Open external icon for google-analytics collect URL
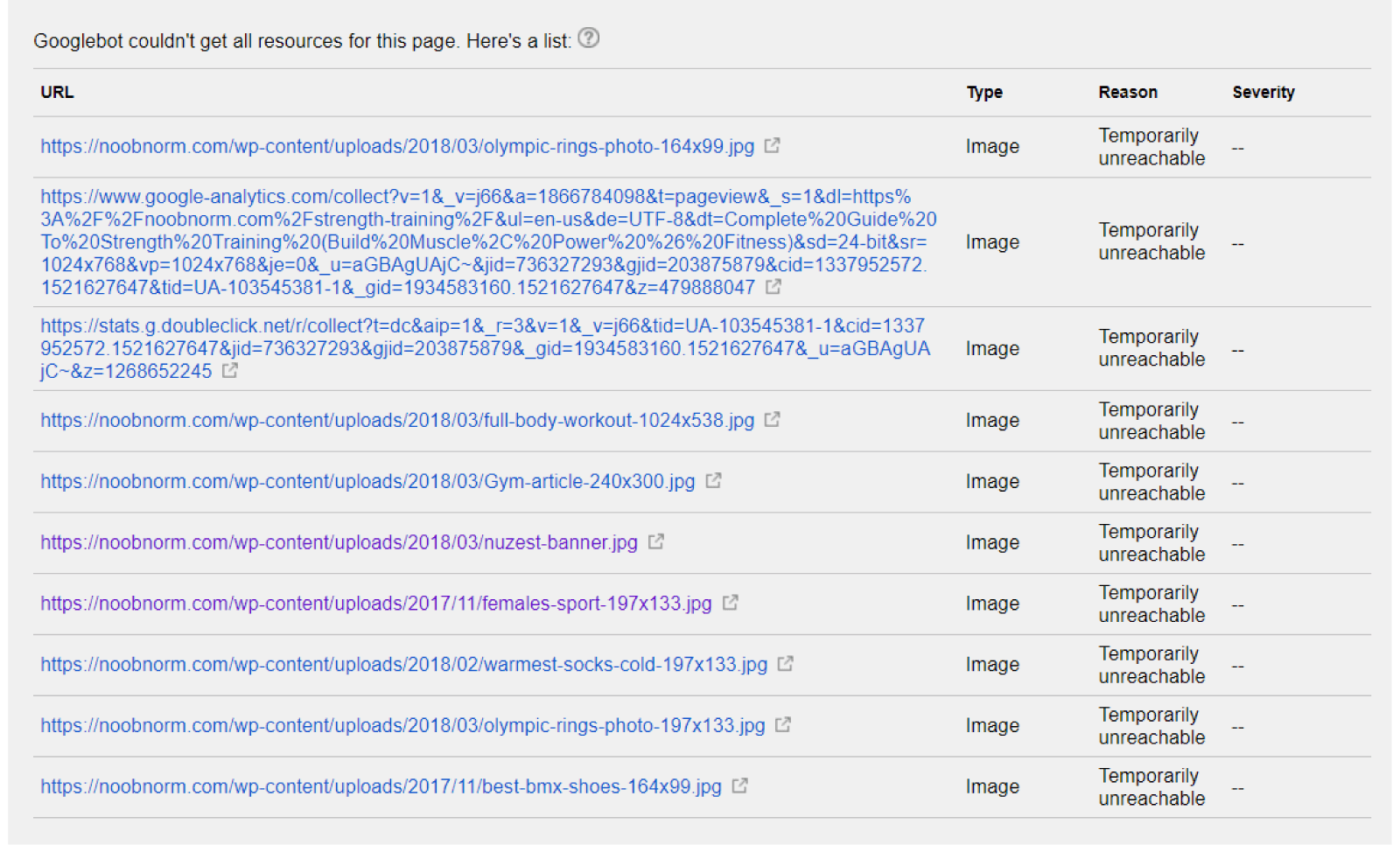Image resolution: width=1400 pixels, height=845 pixels. click(773, 286)
